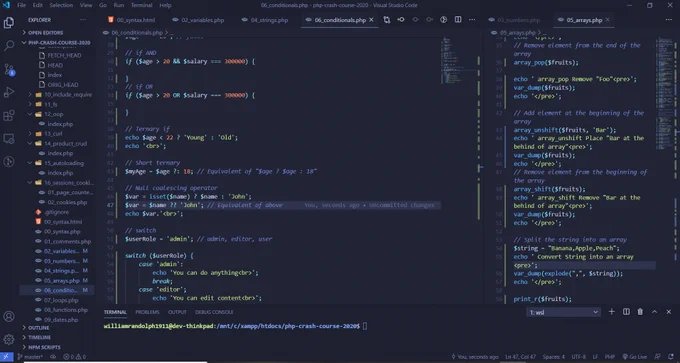This screenshot has height=363, width=680.
Task: Open the Explorer view in the activity bar
Action: pyautogui.click(x=9, y=23)
